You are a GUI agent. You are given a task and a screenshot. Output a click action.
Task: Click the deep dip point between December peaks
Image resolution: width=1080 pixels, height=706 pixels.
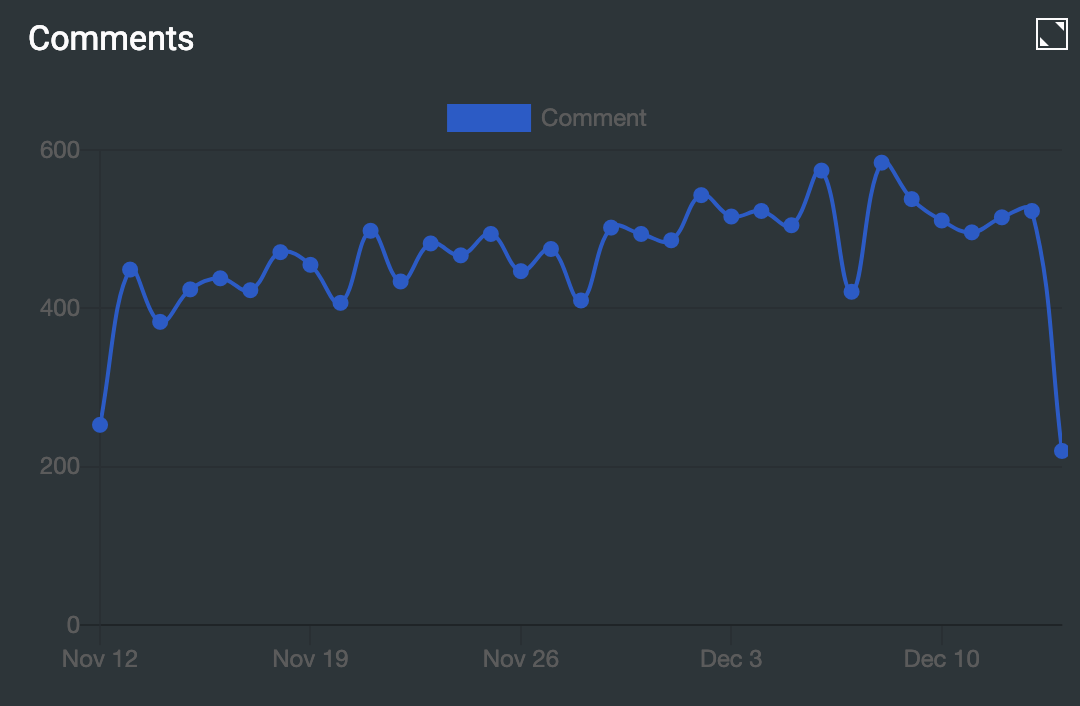point(851,292)
